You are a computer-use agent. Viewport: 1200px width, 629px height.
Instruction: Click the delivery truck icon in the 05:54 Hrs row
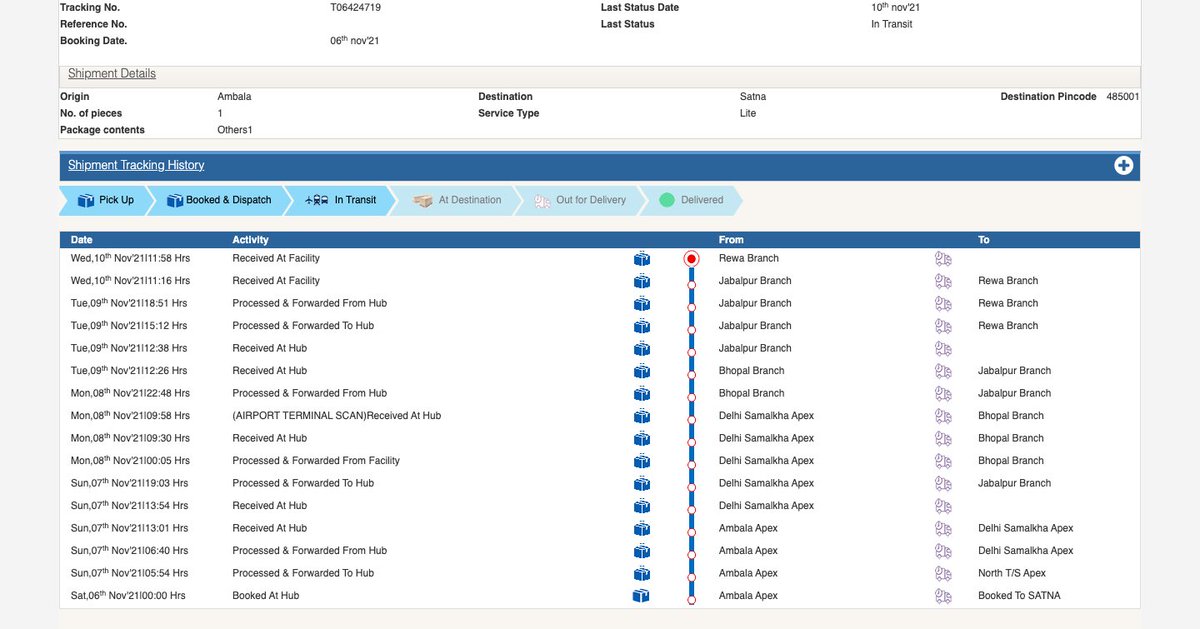943,574
